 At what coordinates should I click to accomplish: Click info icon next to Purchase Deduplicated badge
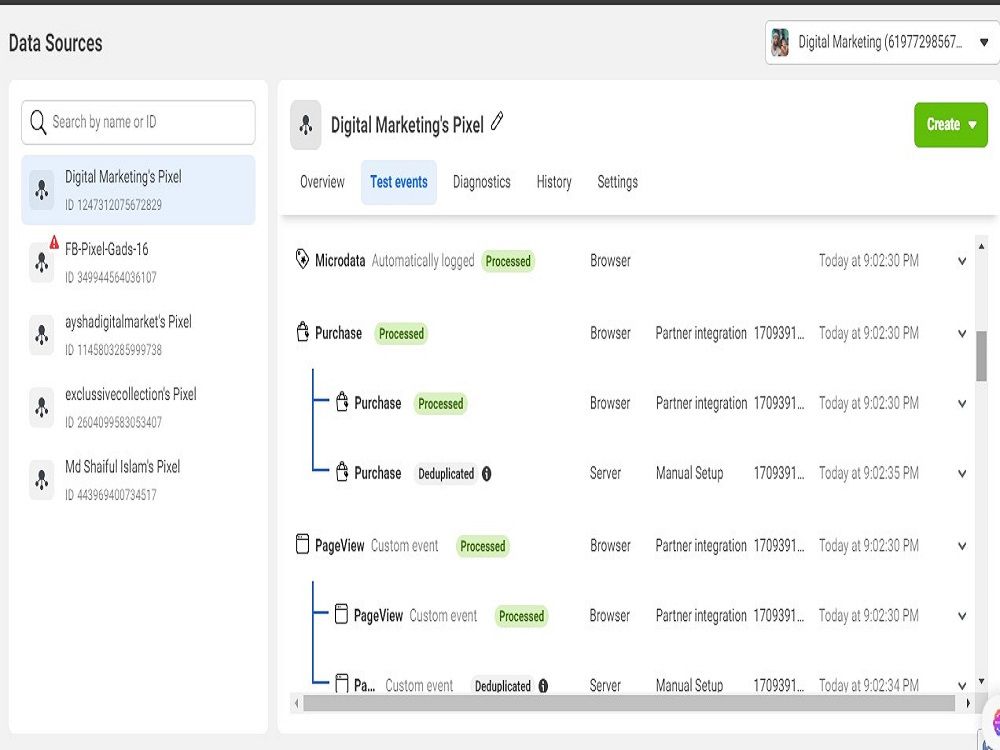(487, 474)
